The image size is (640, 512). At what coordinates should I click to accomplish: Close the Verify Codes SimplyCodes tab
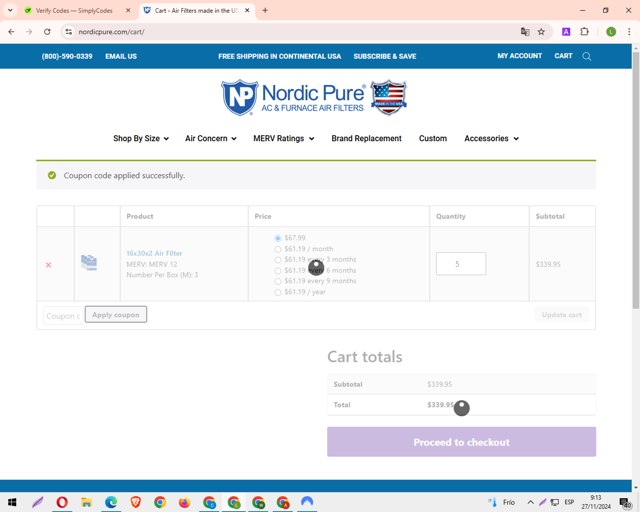(128, 11)
